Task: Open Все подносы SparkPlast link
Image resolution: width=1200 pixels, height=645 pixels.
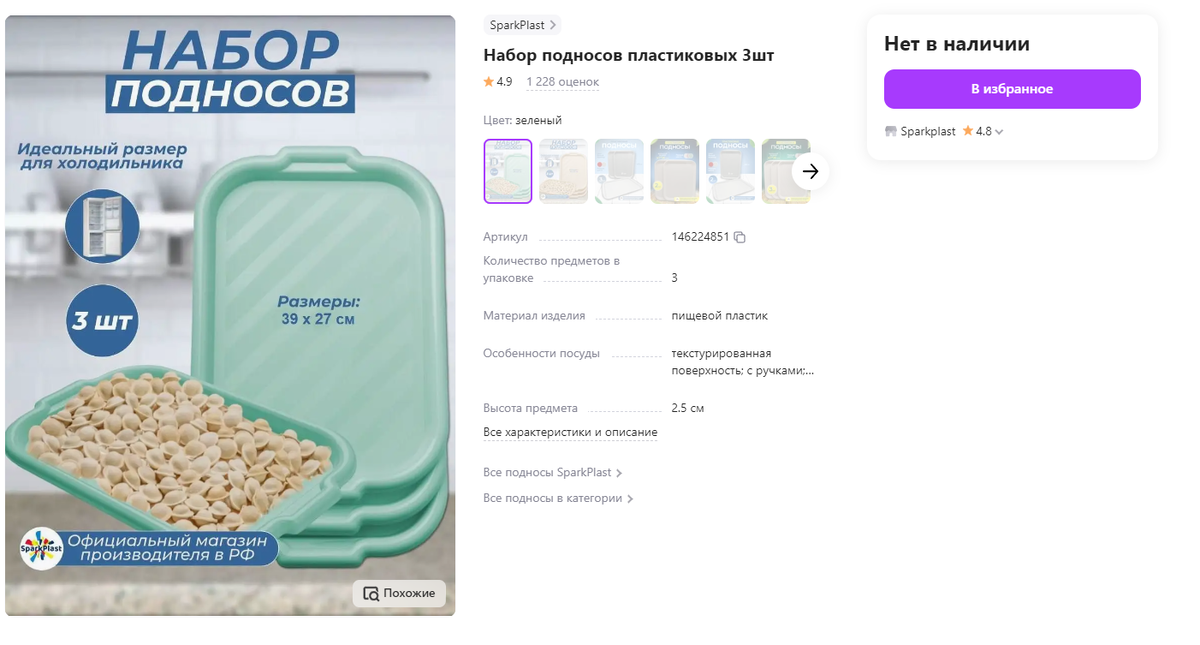Action: tap(553, 472)
